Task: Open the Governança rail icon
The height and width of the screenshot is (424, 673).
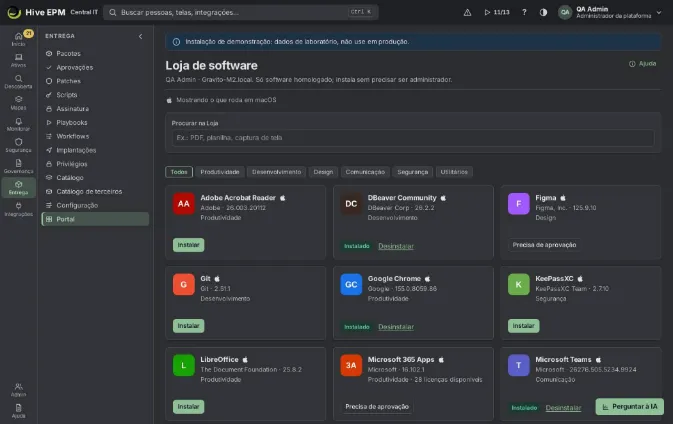Action: point(18,166)
